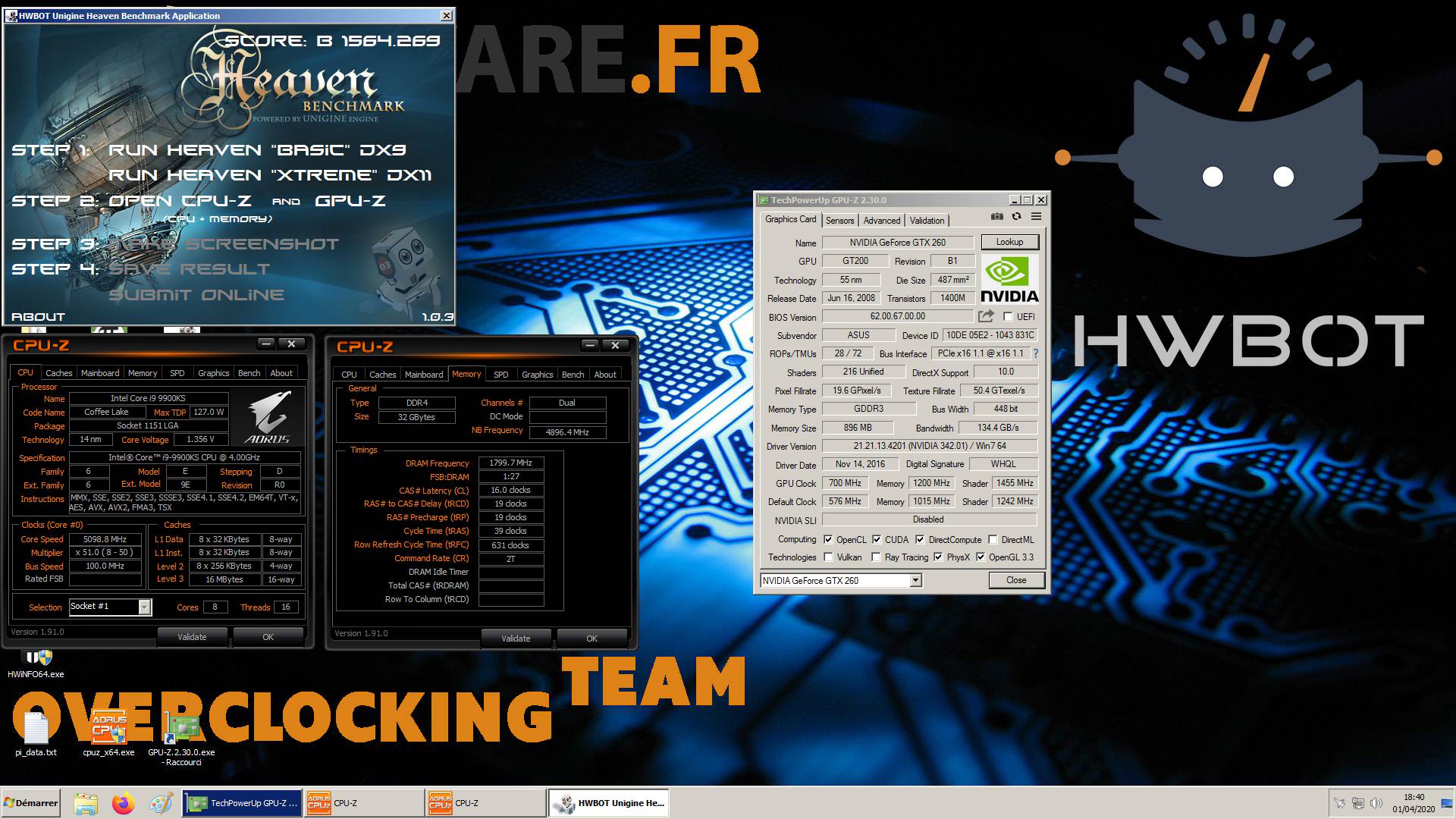Viewport: 1456px width, 819px height.
Task: Switch to HWBOT Unigine Heaven taskbar button
Action: 609,803
